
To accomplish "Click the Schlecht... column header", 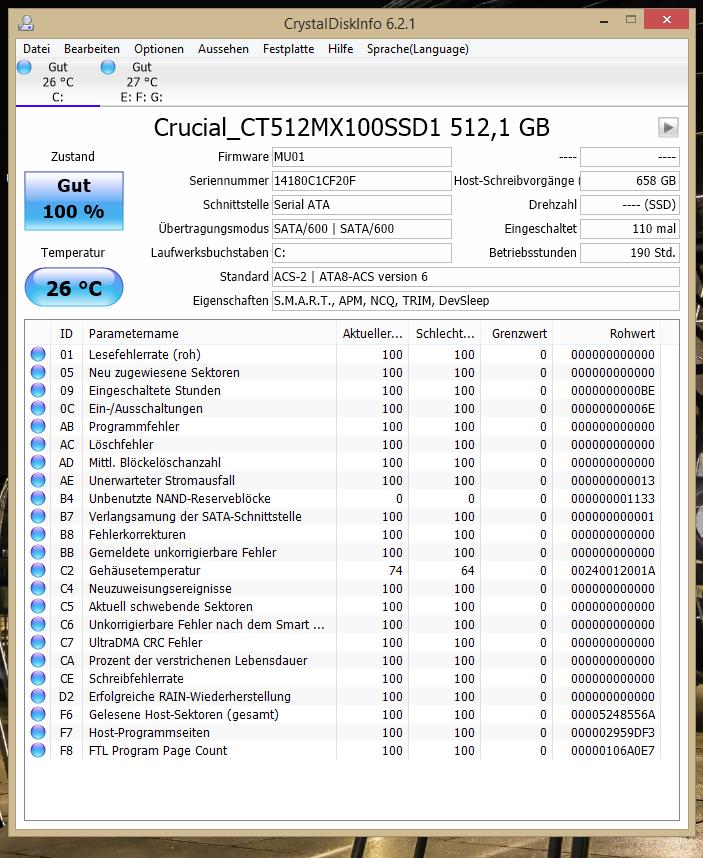I will (x=445, y=334).
